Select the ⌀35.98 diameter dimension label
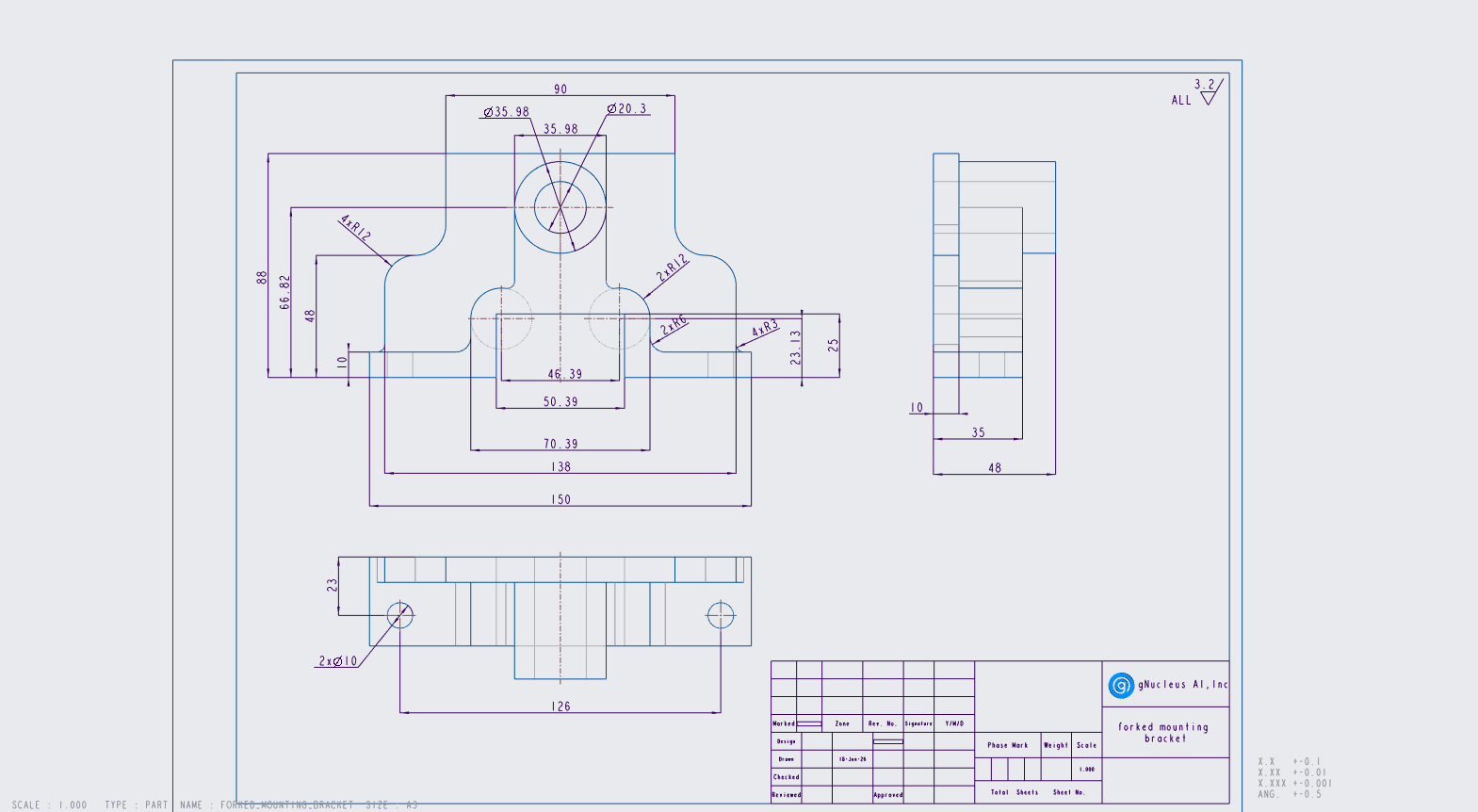 click(x=507, y=112)
